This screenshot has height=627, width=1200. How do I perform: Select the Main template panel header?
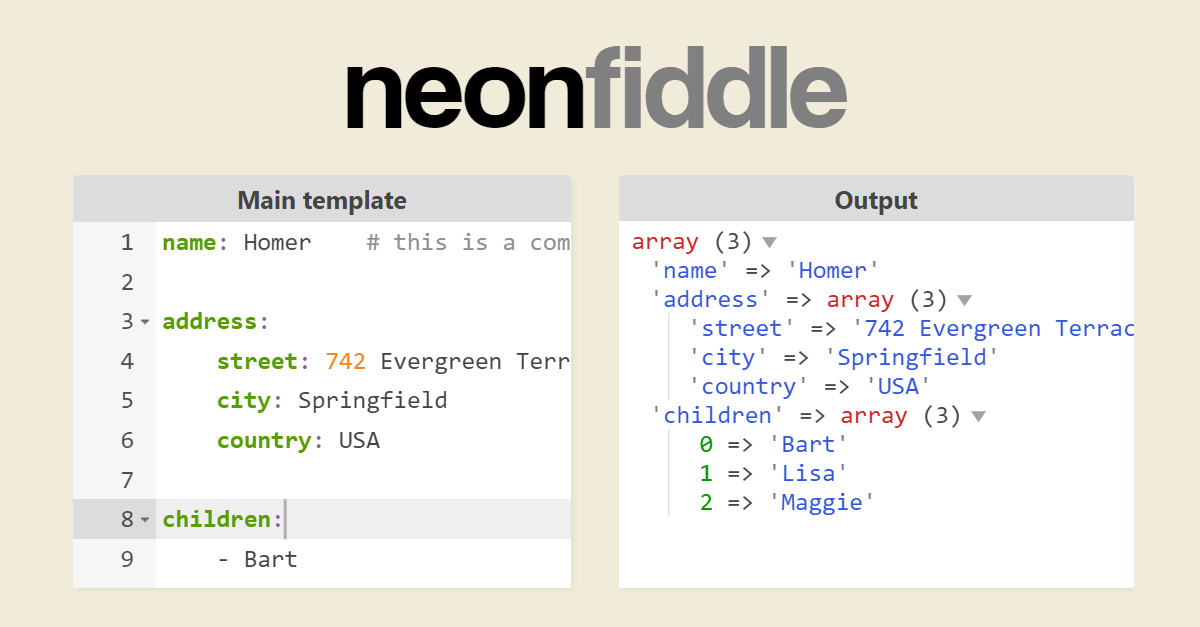coord(322,200)
